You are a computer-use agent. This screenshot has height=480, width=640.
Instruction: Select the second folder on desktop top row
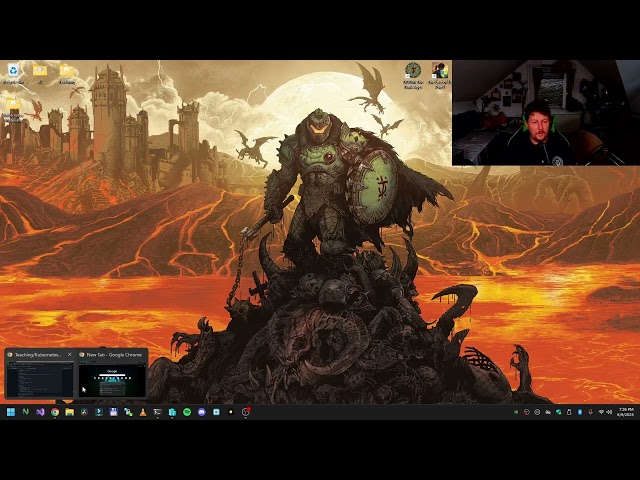point(40,73)
